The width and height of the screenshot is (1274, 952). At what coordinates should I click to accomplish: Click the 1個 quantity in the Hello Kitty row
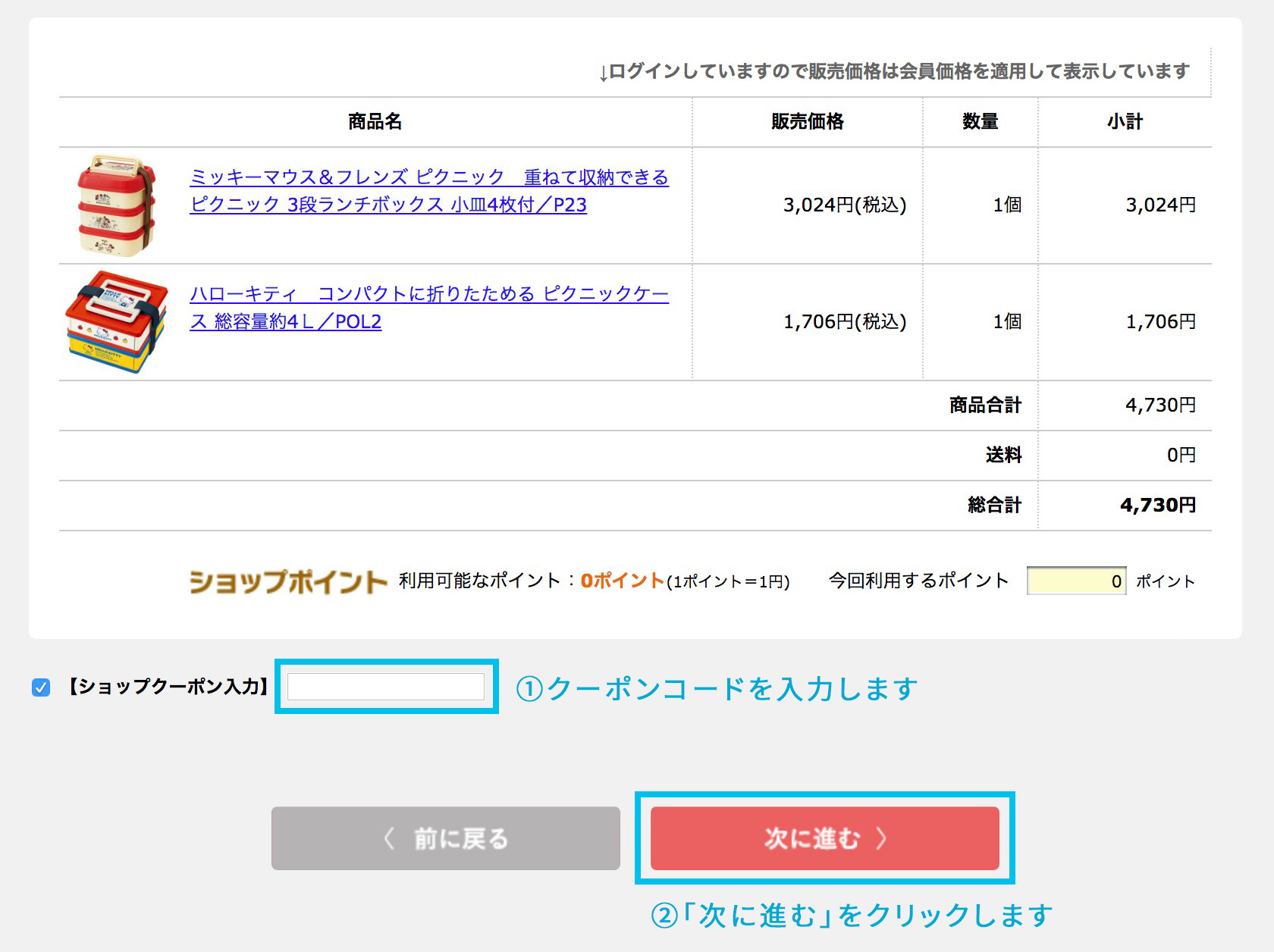click(x=1007, y=321)
